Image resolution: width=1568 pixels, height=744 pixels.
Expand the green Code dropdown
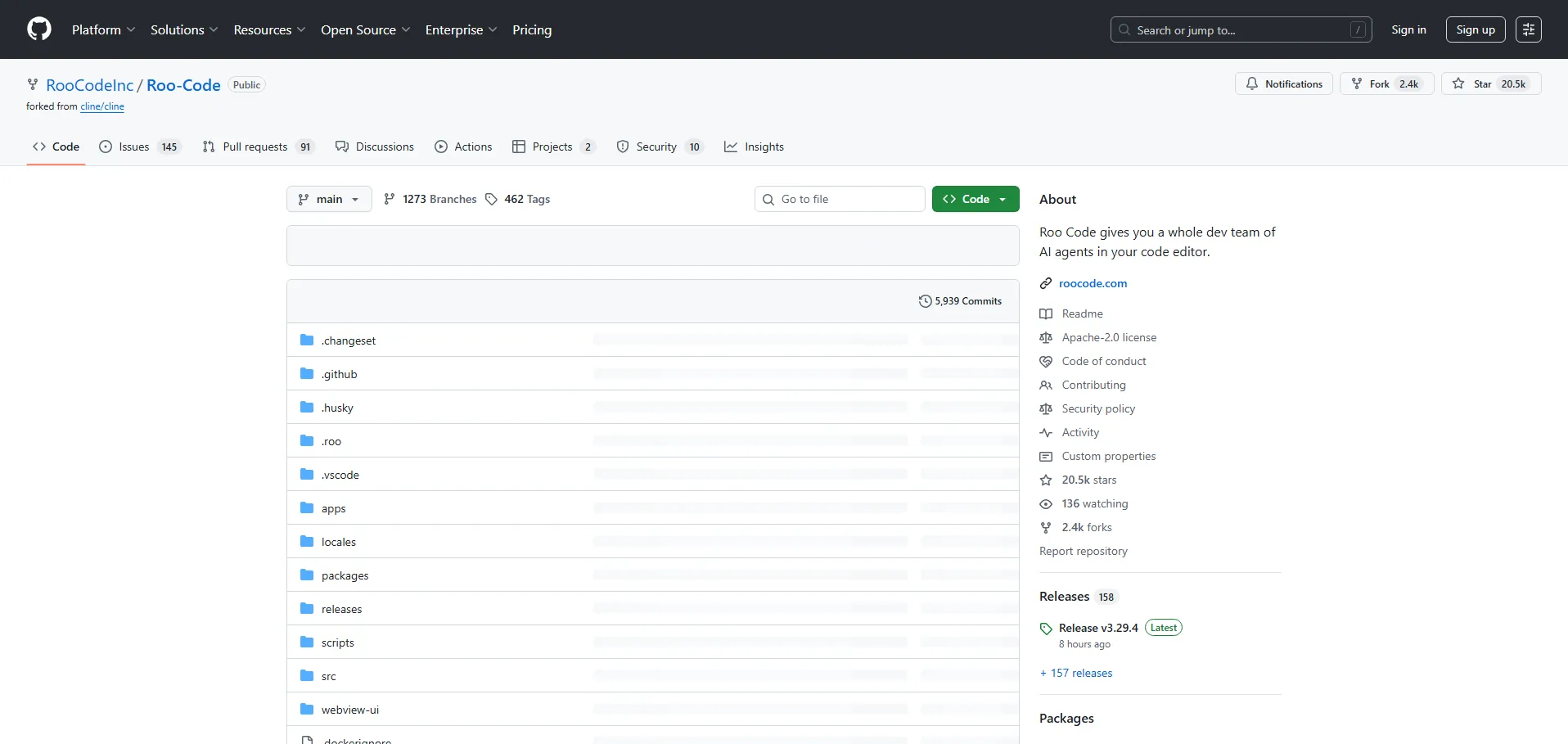[975, 199]
